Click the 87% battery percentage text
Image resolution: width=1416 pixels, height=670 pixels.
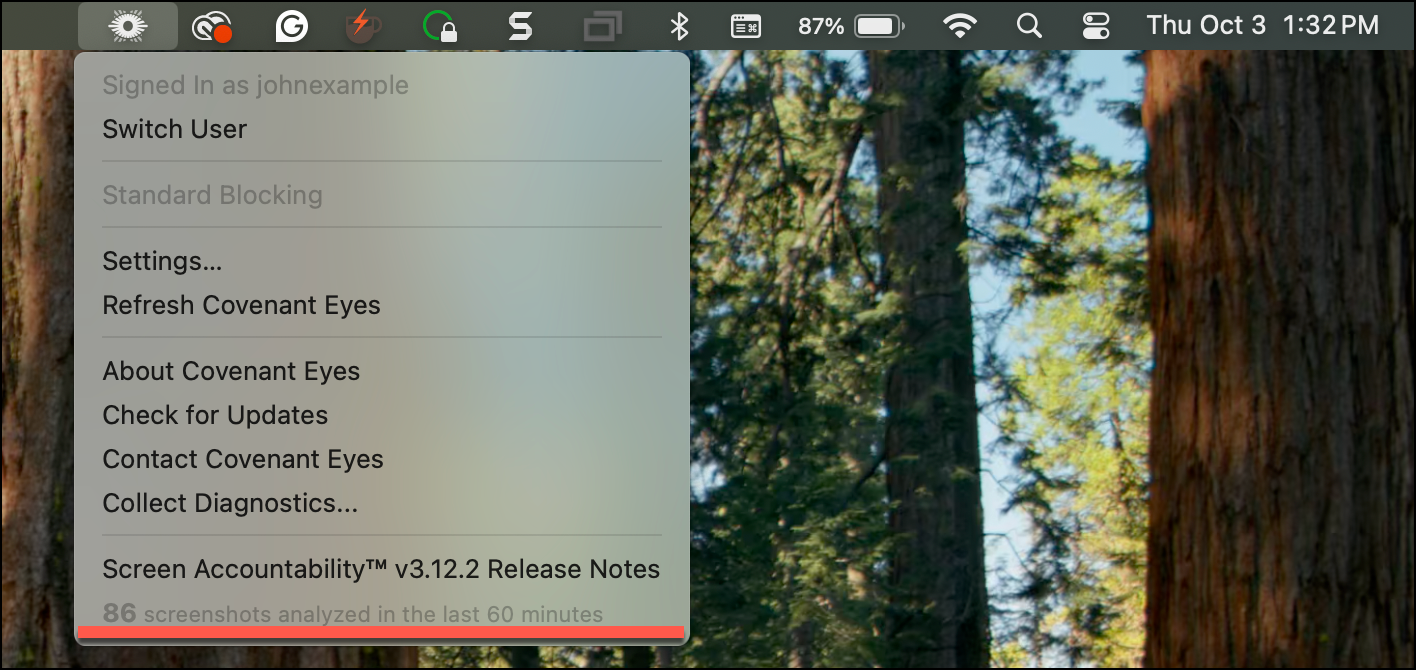click(x=821, y=26)
